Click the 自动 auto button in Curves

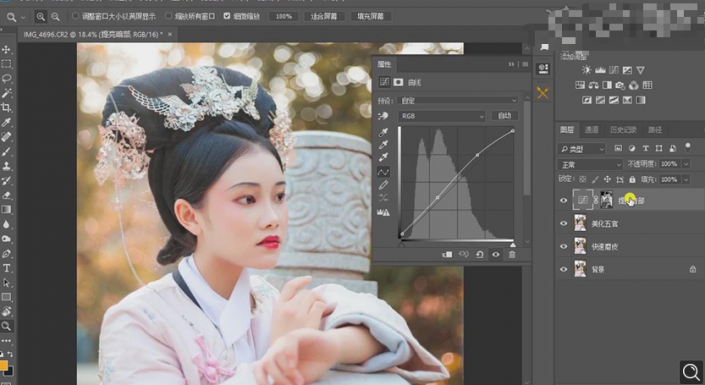[x=504, y=116]
